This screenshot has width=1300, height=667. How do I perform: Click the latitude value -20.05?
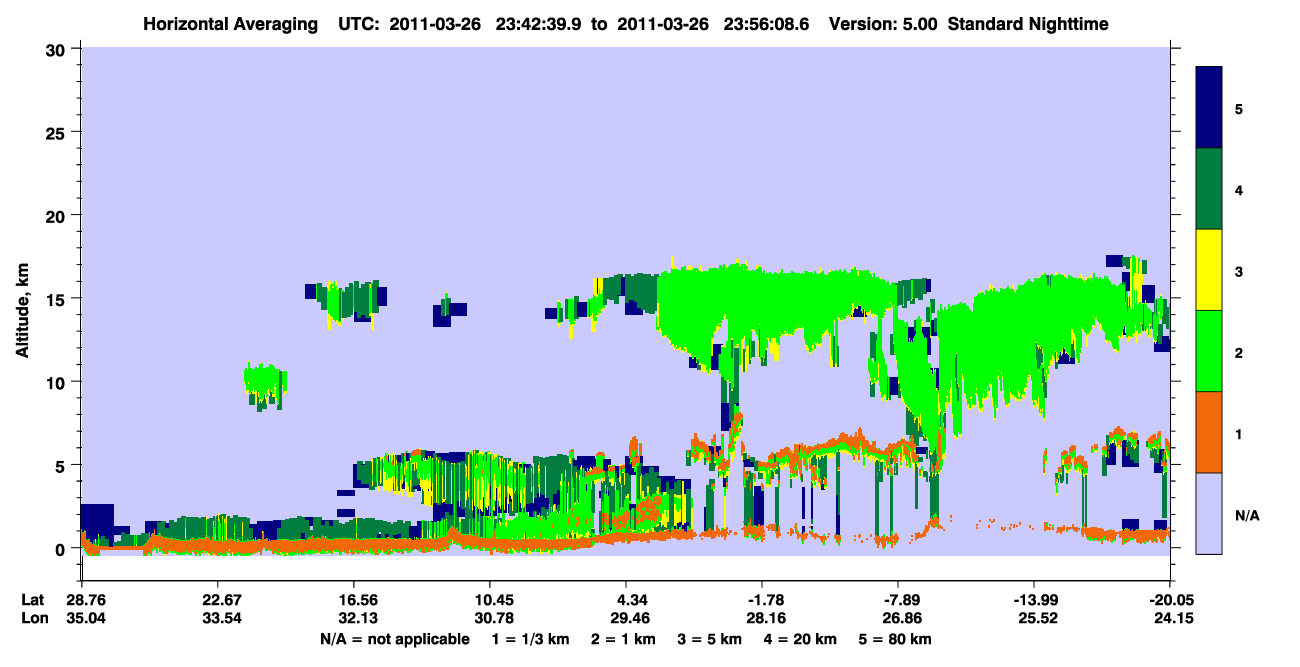tap(1170, 600)
